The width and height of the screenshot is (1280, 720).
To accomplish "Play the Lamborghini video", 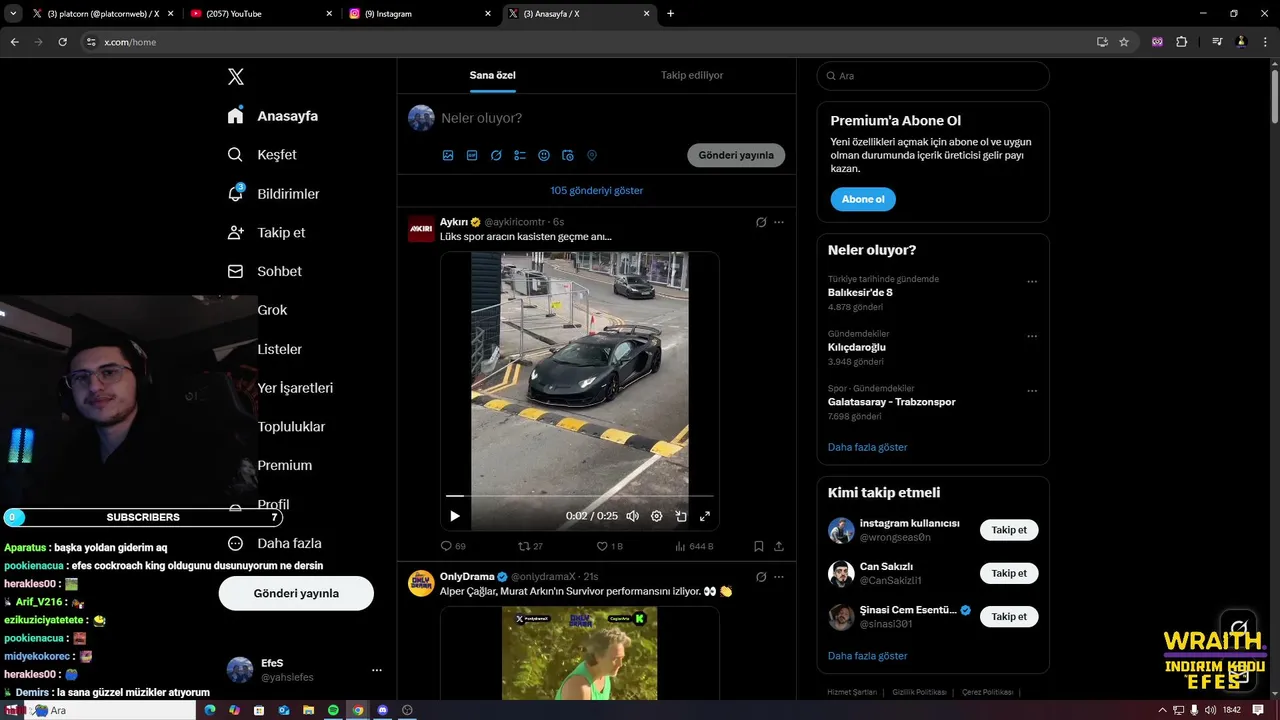I will pyautogui.click(x=454, y=516).
